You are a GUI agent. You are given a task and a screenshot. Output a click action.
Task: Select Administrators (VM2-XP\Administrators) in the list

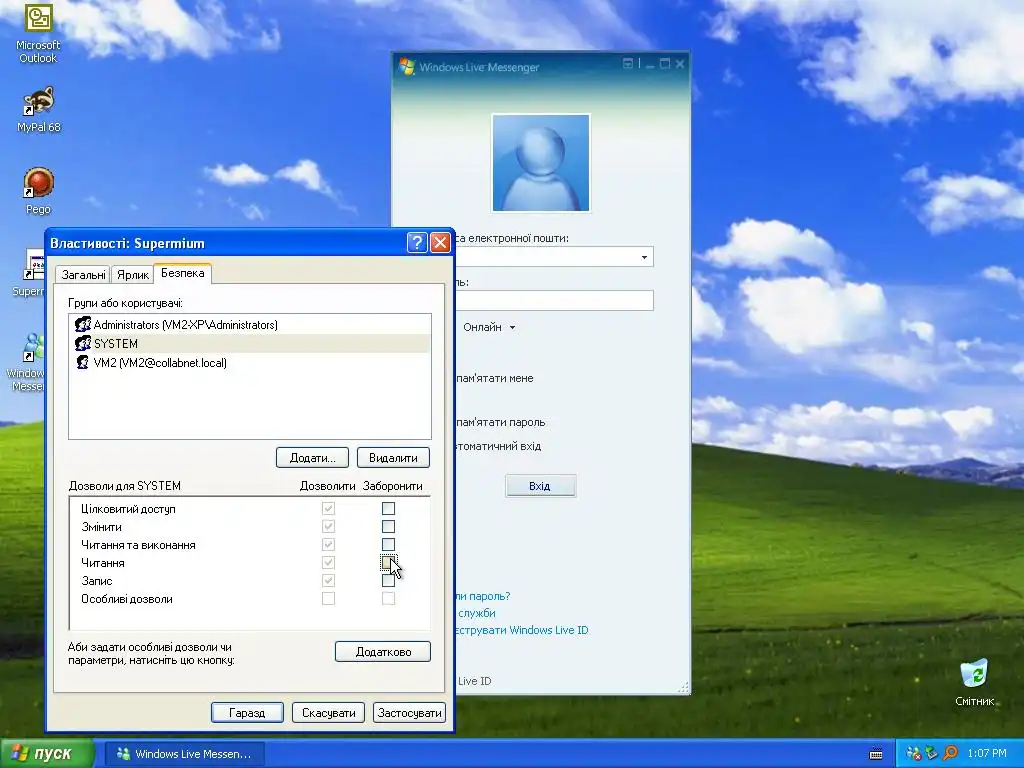point(250,325)
